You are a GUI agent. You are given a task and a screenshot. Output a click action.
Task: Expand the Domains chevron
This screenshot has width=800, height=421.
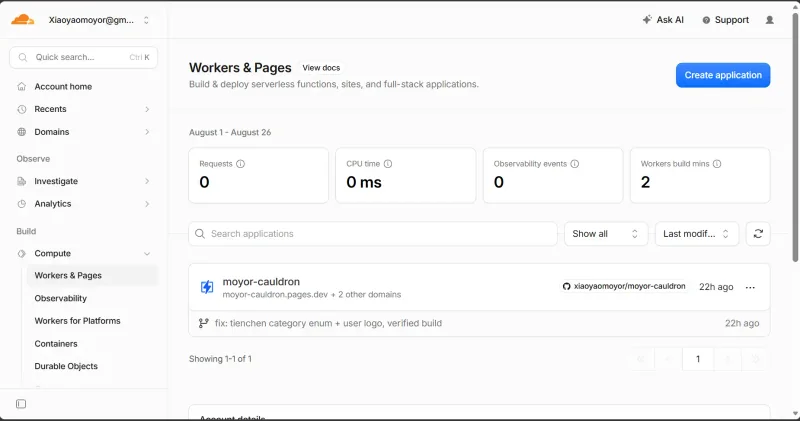point(147,132)
